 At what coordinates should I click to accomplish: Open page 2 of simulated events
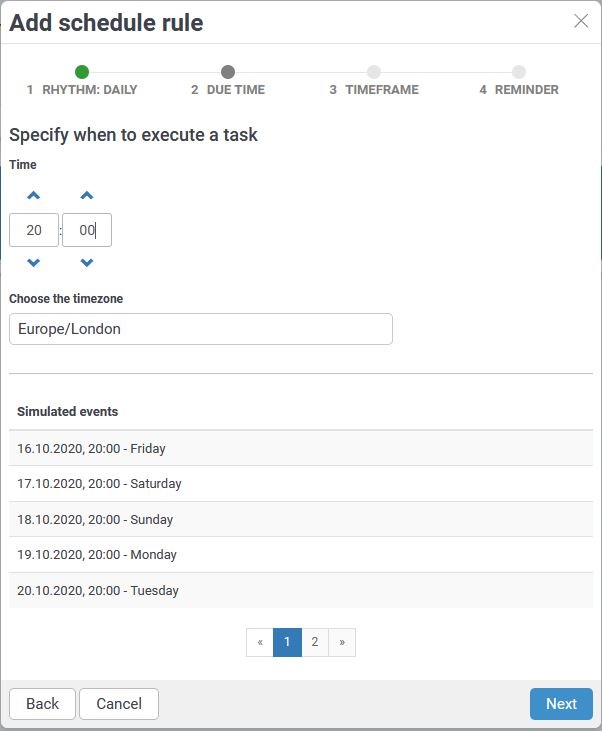(x=315, y=642)
